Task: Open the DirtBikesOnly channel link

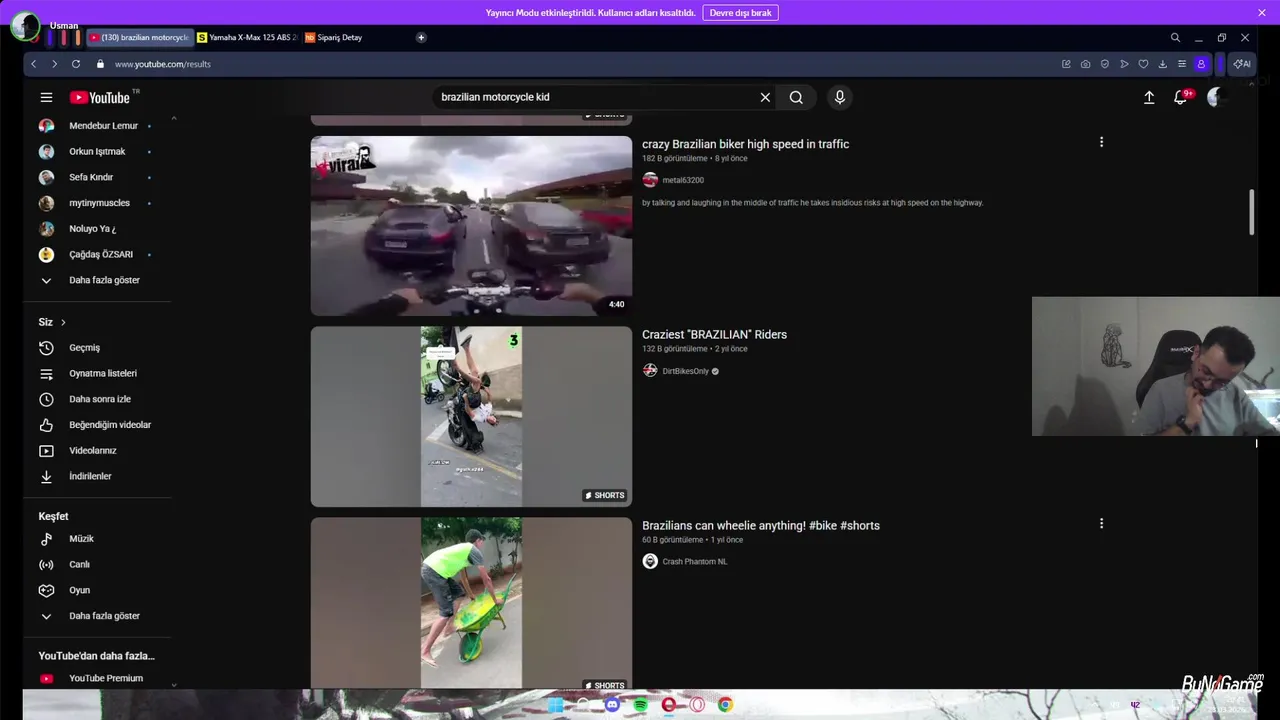Action: [x=685, y=371]
